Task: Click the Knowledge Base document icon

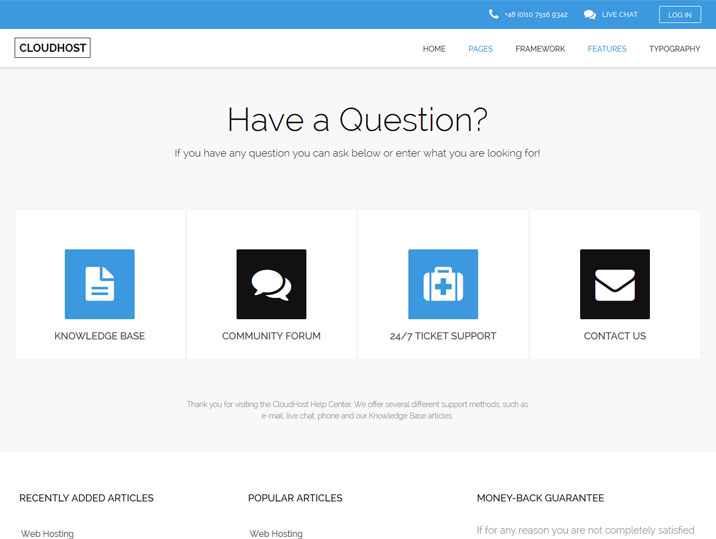Action: [99, 284]
